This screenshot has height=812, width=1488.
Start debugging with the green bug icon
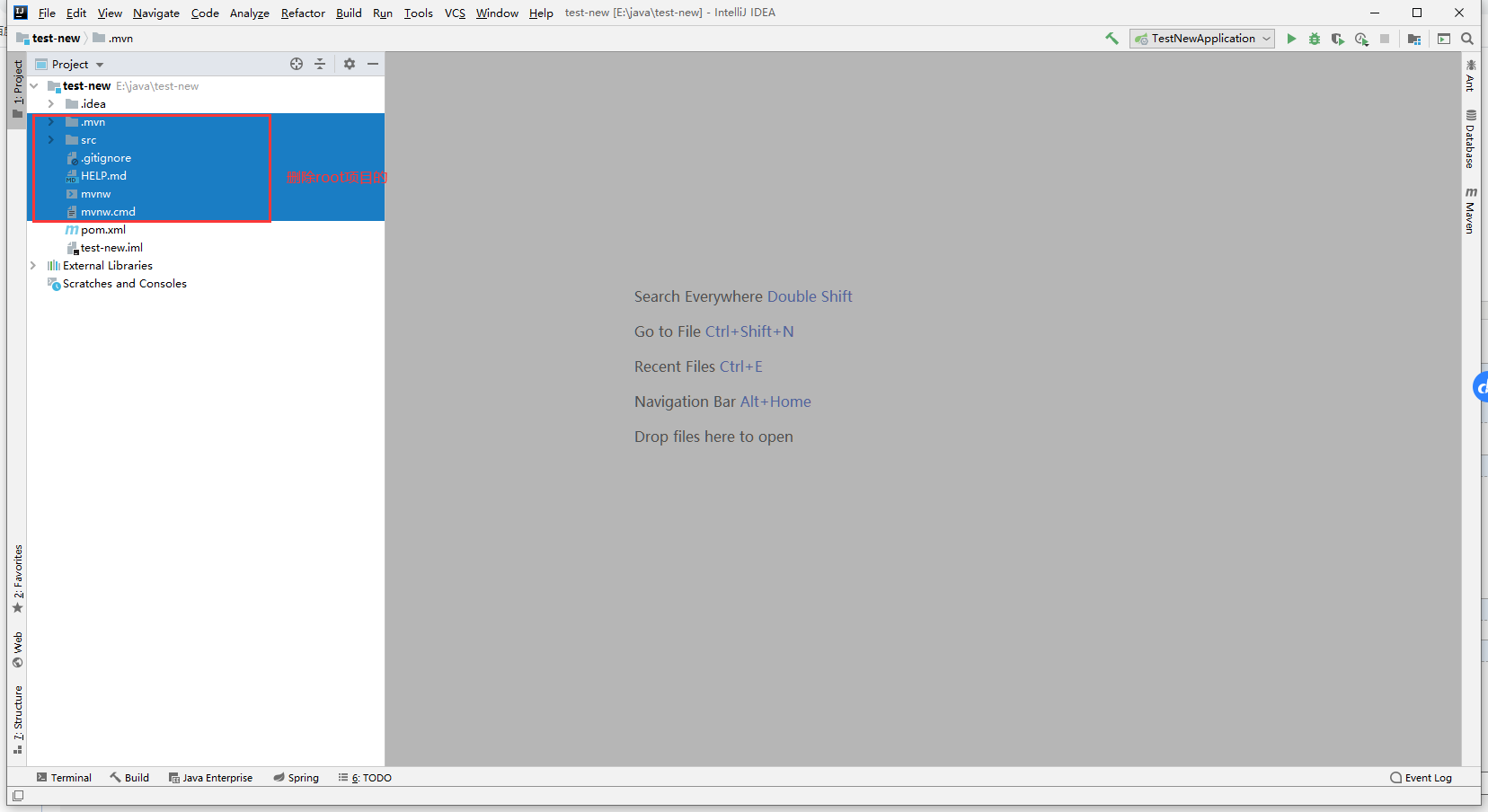(x=1315, y=39)
